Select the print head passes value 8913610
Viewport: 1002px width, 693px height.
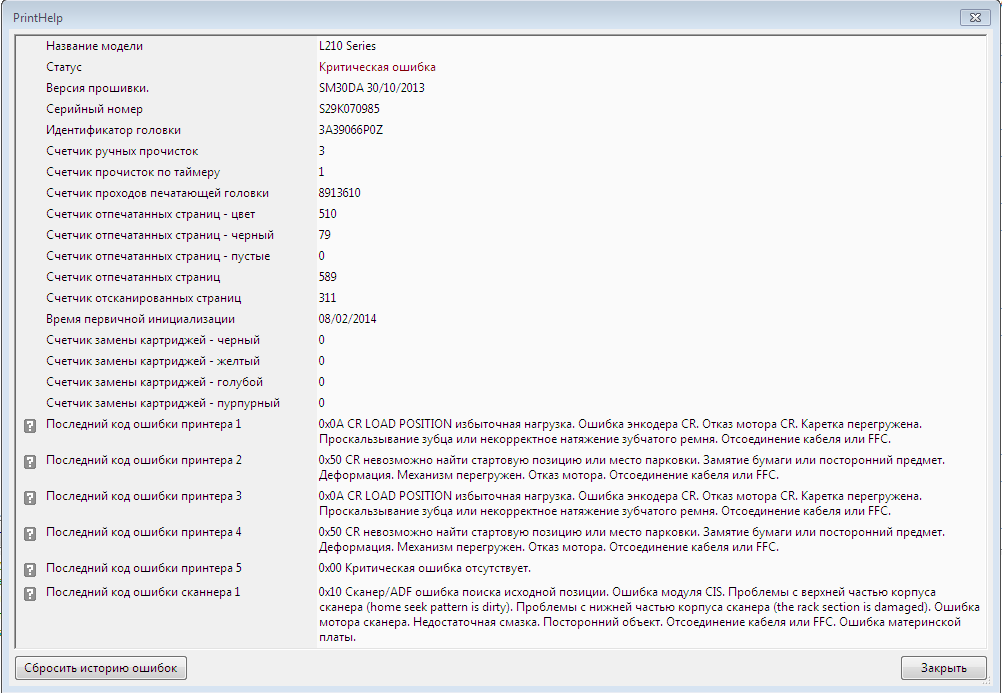(x=340, y=193)
